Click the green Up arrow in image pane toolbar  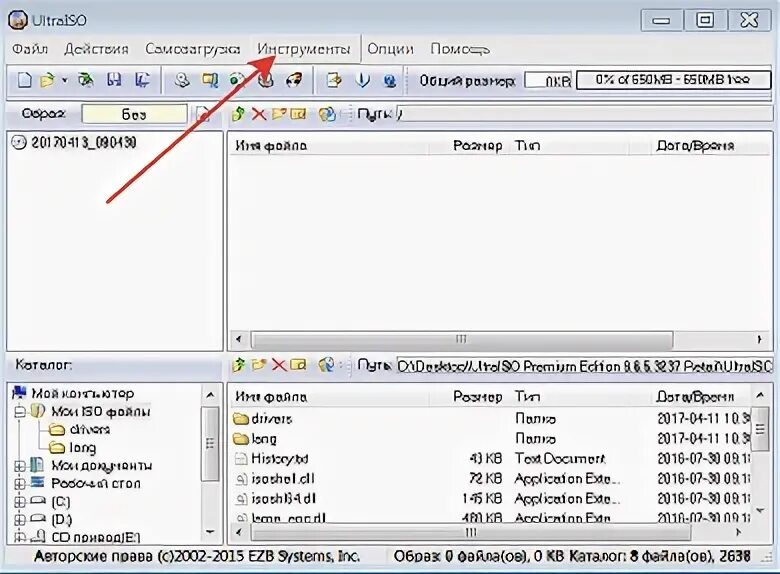[238, 114]
